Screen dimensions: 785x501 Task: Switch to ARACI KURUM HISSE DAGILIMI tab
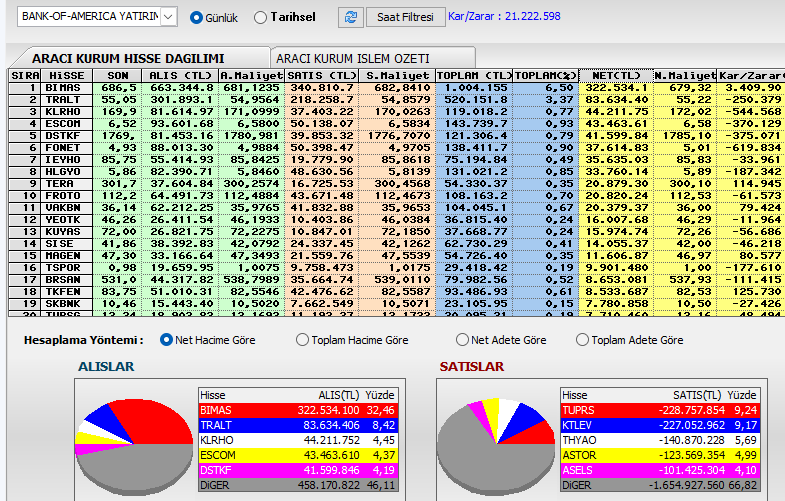click(x=128, y=58)
